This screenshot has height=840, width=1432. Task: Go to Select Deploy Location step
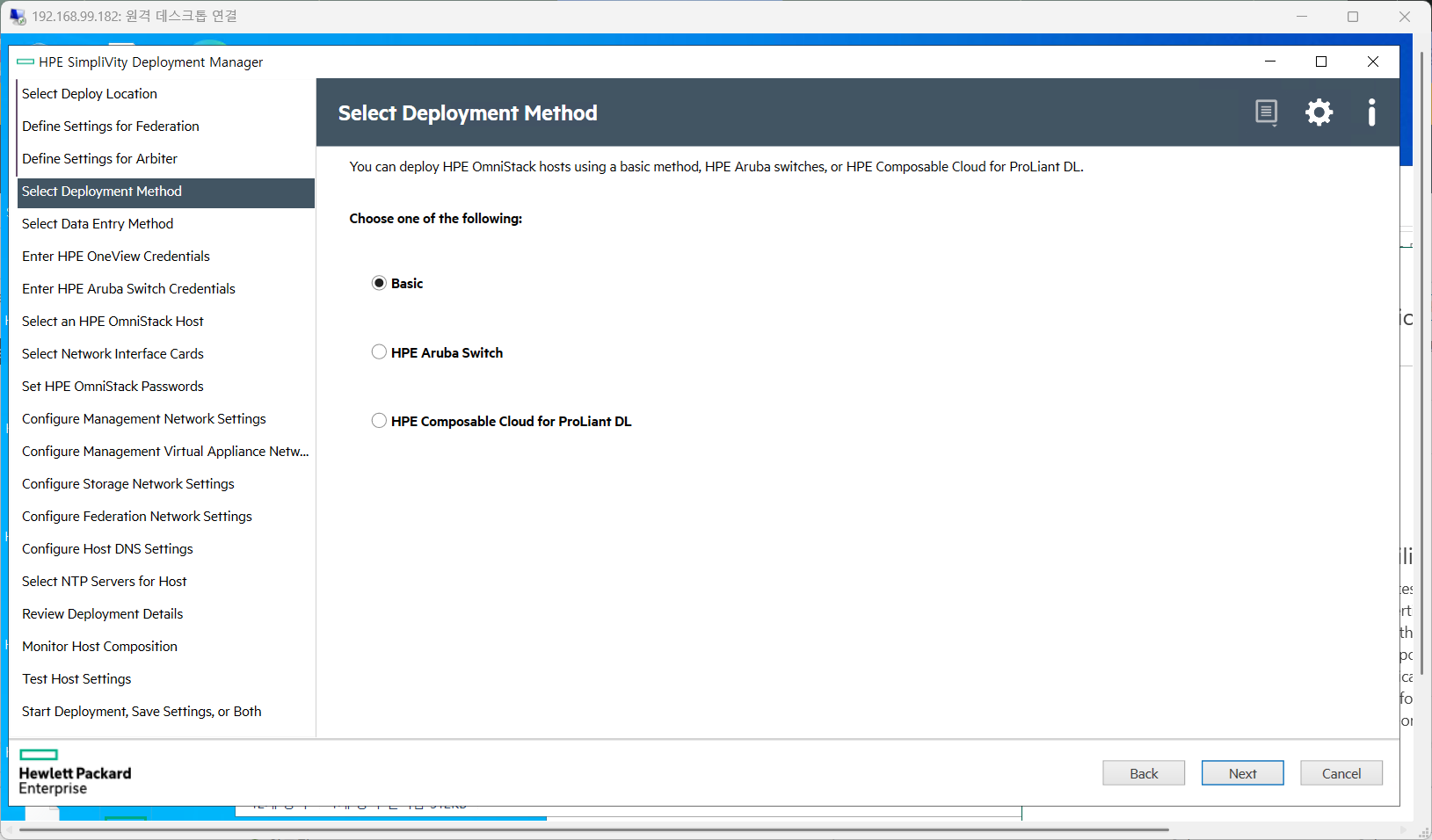click(166, 94)
